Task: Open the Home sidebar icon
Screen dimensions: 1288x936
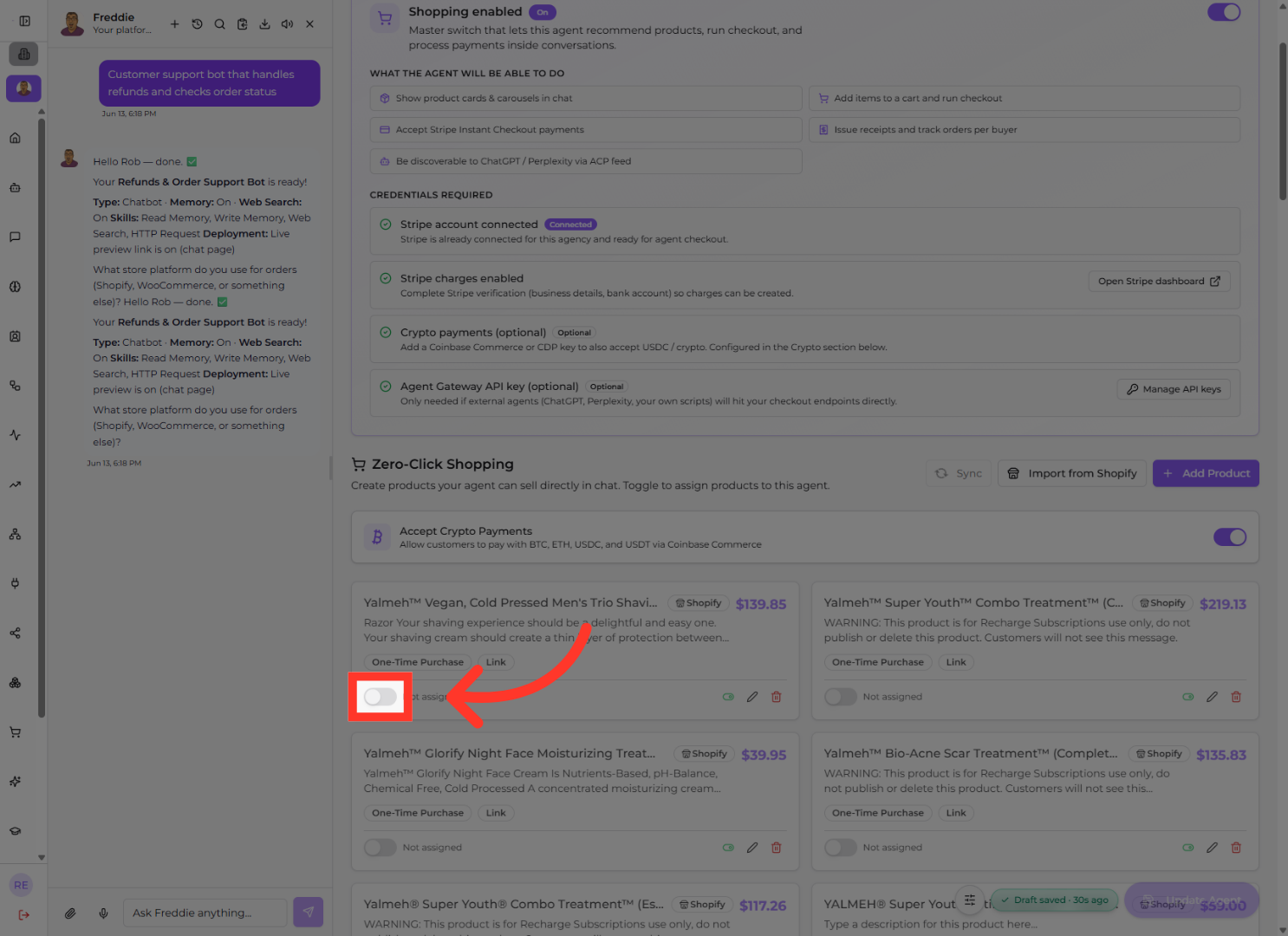Action: click(15, 138)
